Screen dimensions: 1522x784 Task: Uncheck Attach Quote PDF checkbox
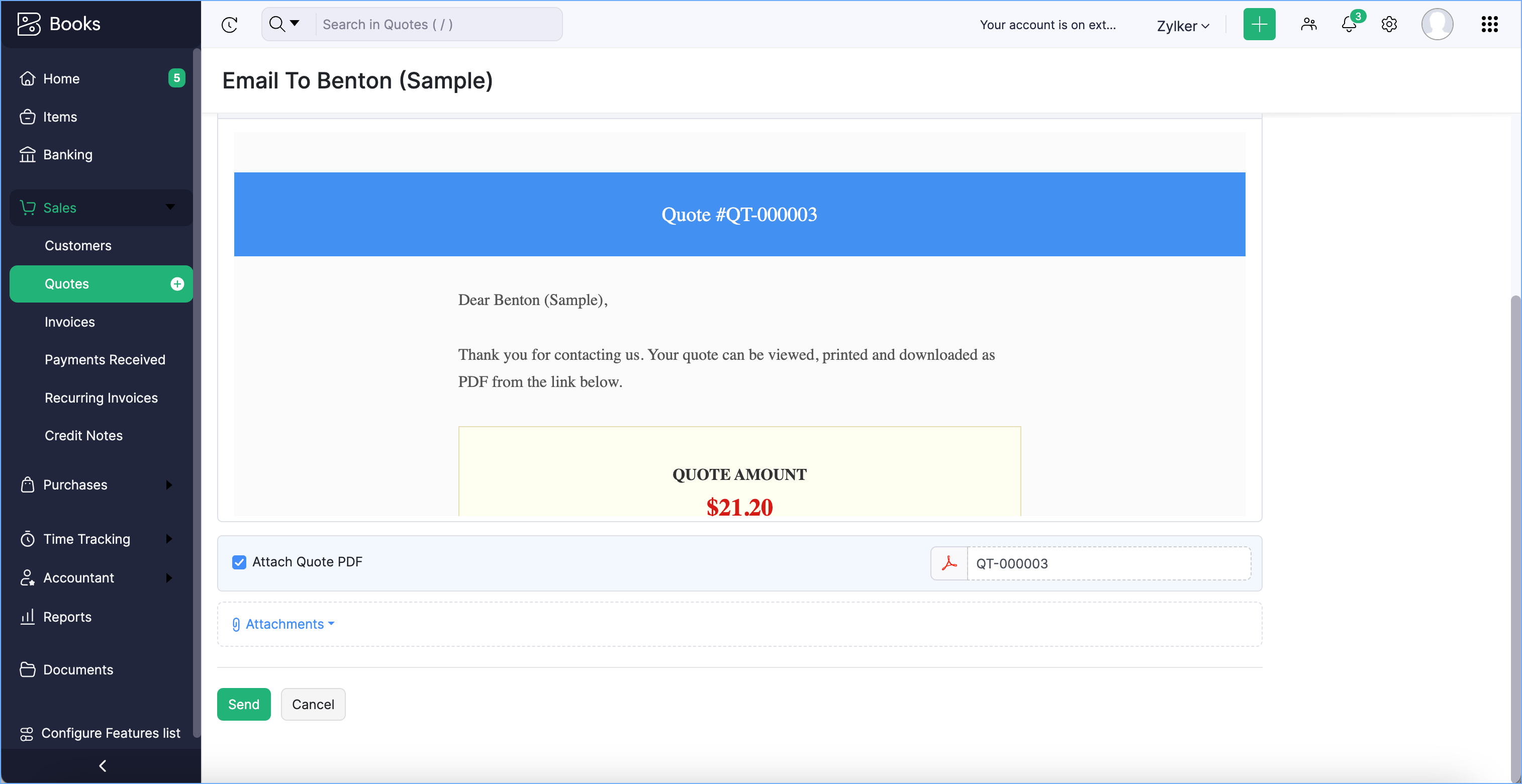point(239,562)
